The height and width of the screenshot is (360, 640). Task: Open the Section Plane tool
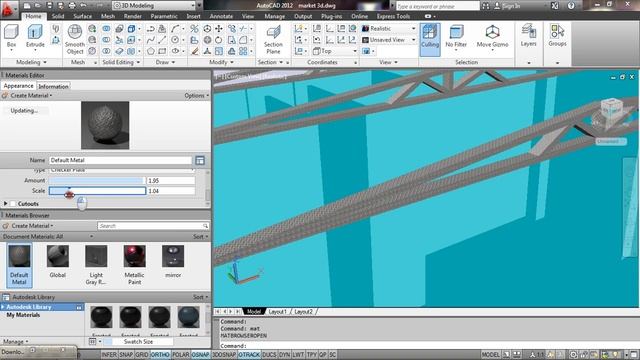[x=273, y=39]
